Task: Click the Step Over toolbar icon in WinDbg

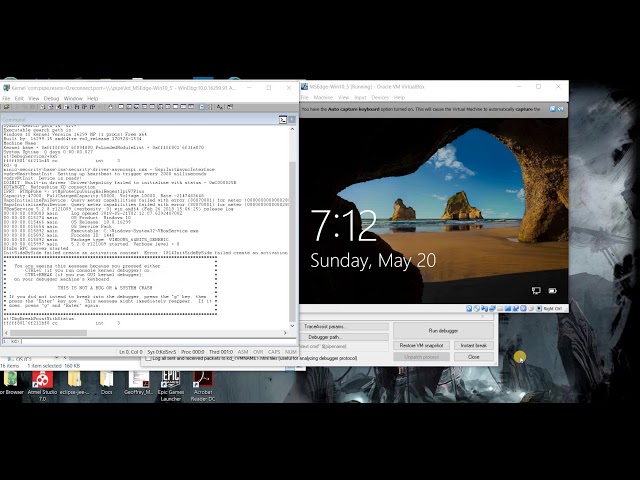Action: 84,107
